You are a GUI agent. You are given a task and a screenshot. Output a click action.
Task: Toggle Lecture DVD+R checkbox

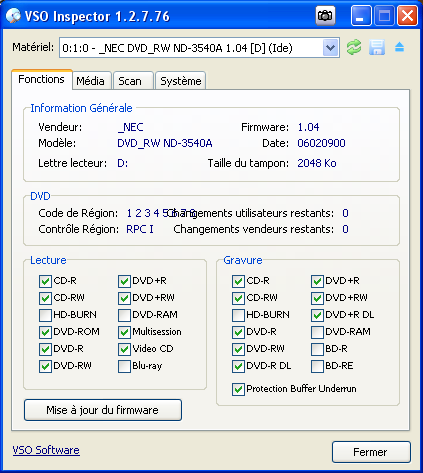point(124,281)
